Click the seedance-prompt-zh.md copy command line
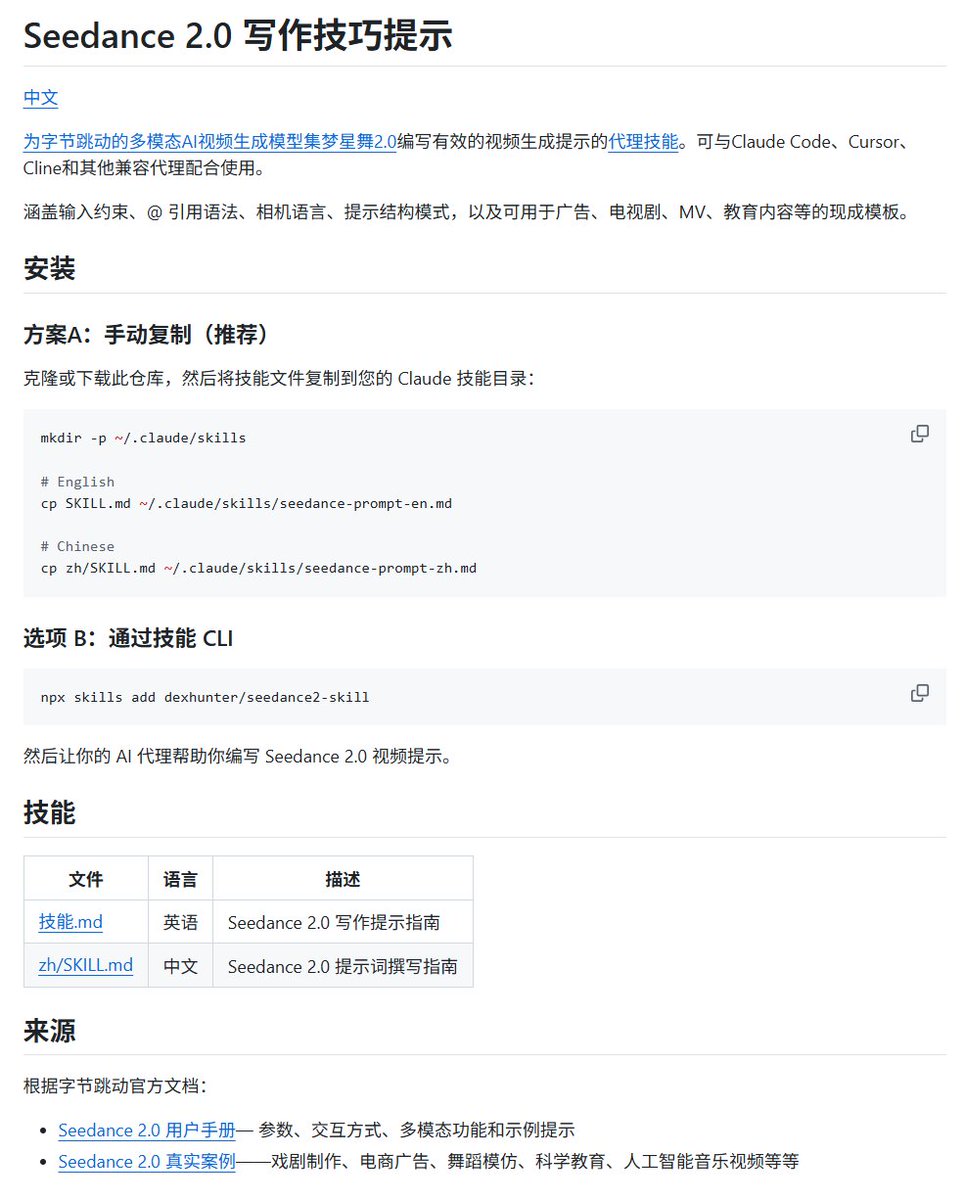The width and height of the screenshot is (965, 1200). point(258,568)
